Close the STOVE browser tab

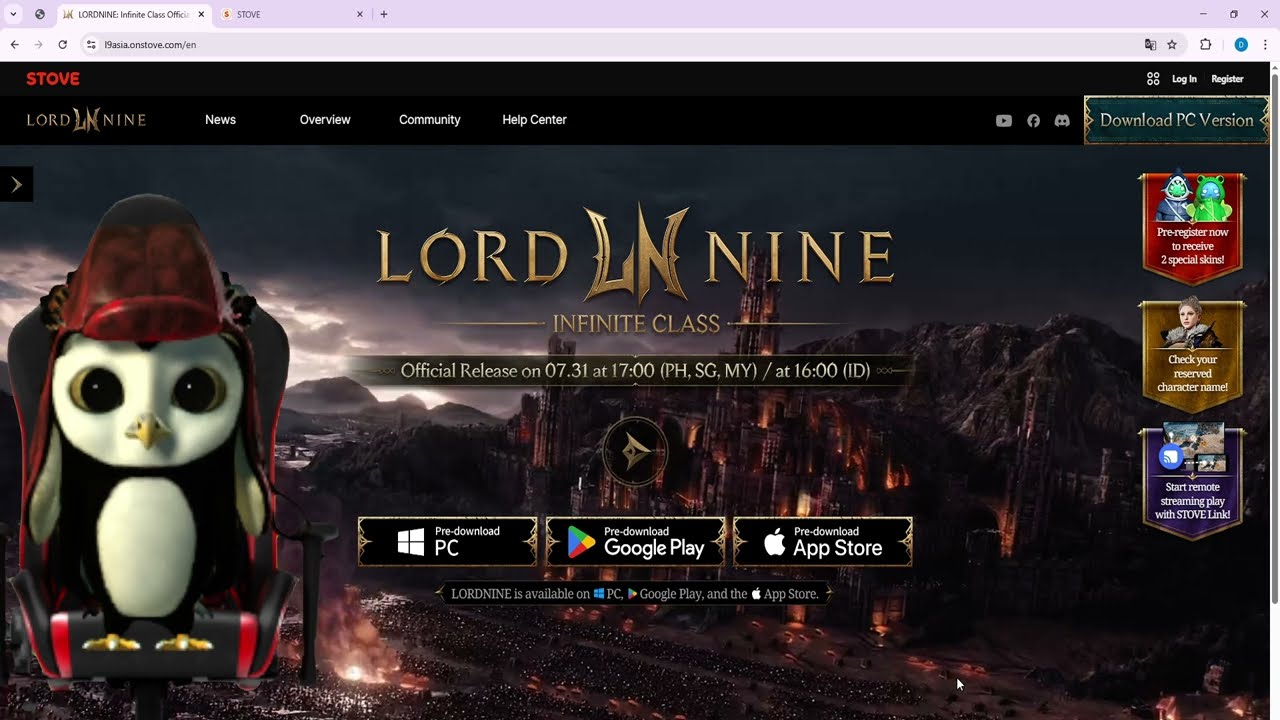pos(361,14)
